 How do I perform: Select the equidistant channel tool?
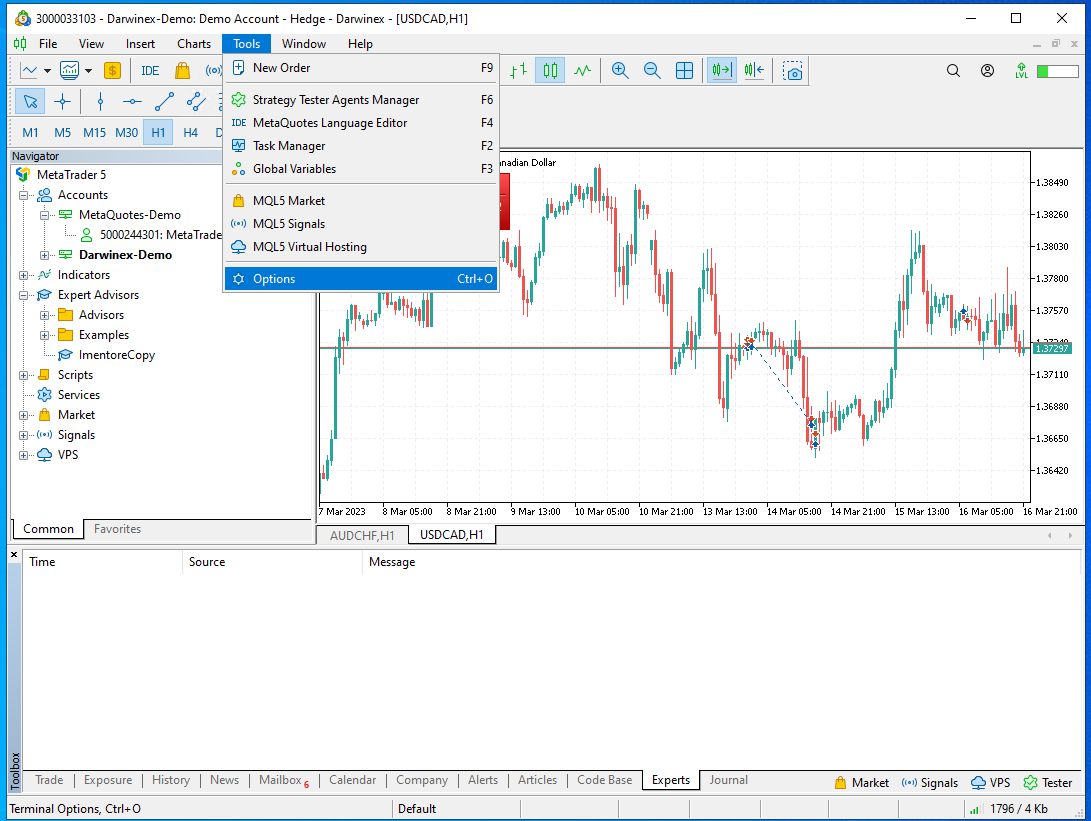click(196, 102)
